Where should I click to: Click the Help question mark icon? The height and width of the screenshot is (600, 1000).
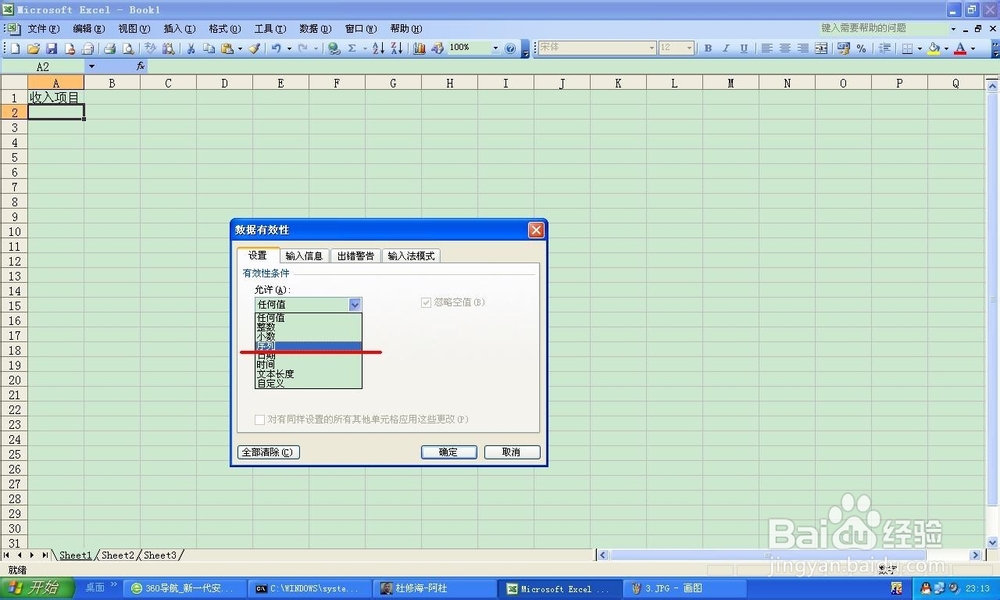[x=510, y=48]
